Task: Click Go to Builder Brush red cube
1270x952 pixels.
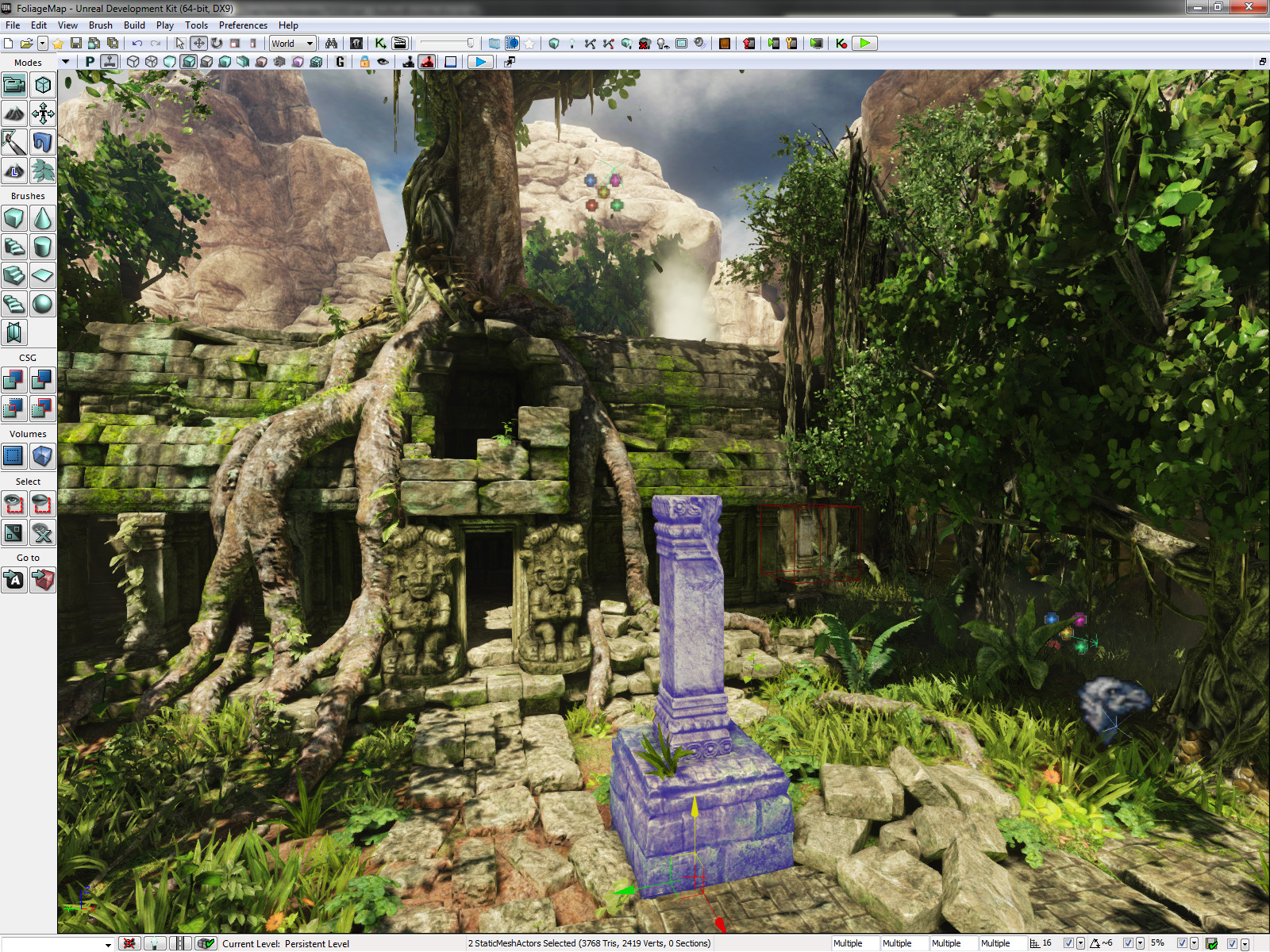Action: (x=43, y=580)
